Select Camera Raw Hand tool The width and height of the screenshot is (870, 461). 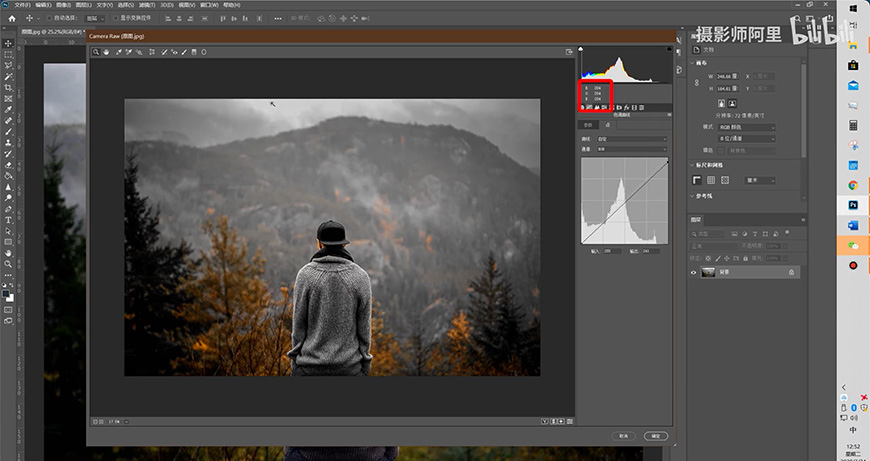(105, 52)
